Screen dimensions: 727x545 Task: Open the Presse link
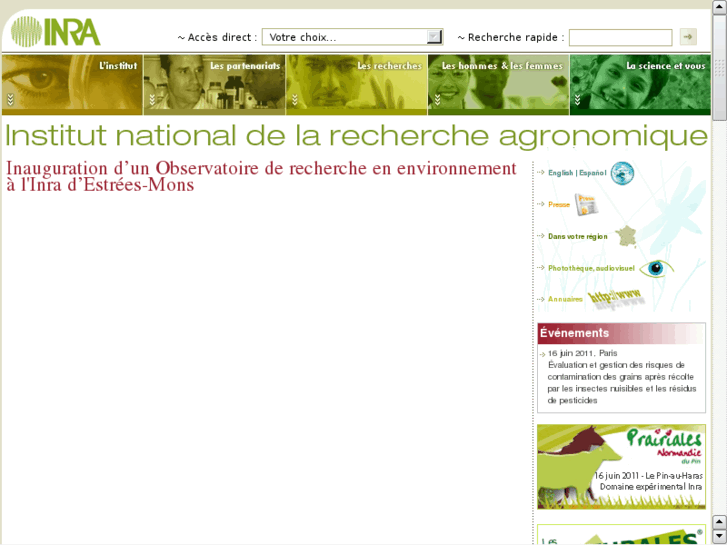coord(559,205)
